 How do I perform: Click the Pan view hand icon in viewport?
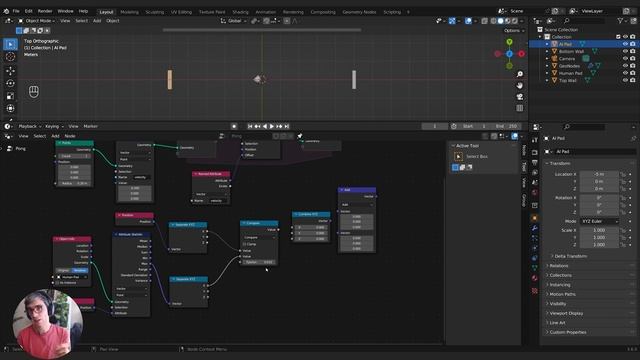click(x=520, y=85)
